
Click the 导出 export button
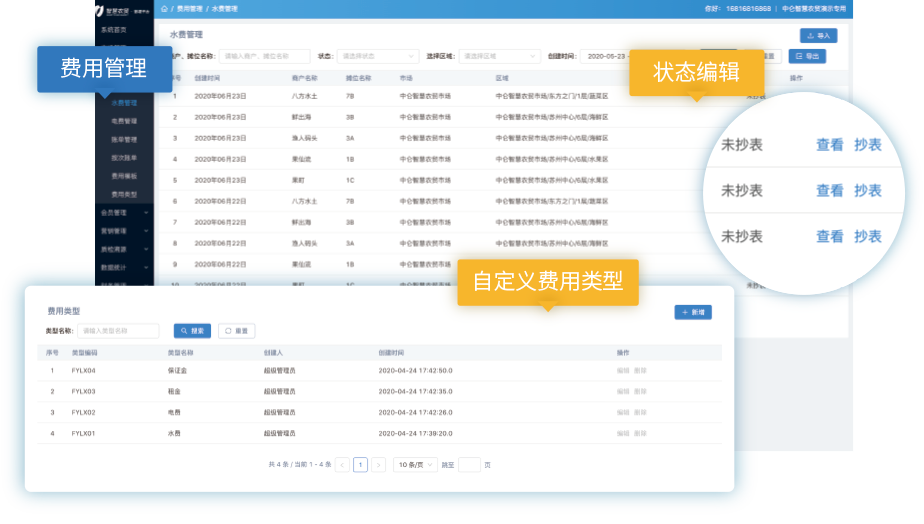click(807, 57)
